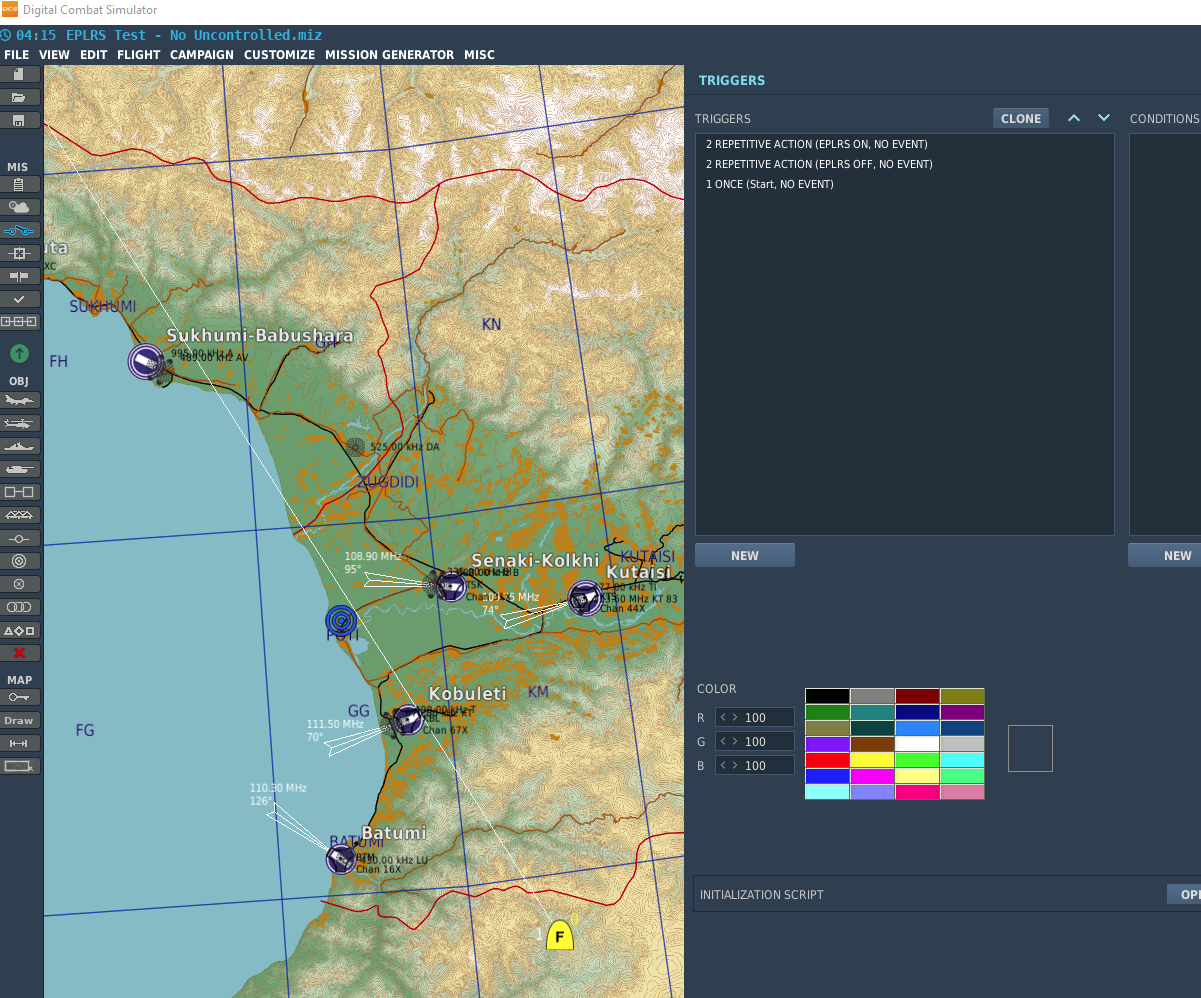Screen dimensions: 1201x998
Task: Increase the G color value
Action: [x=736, y=742]
